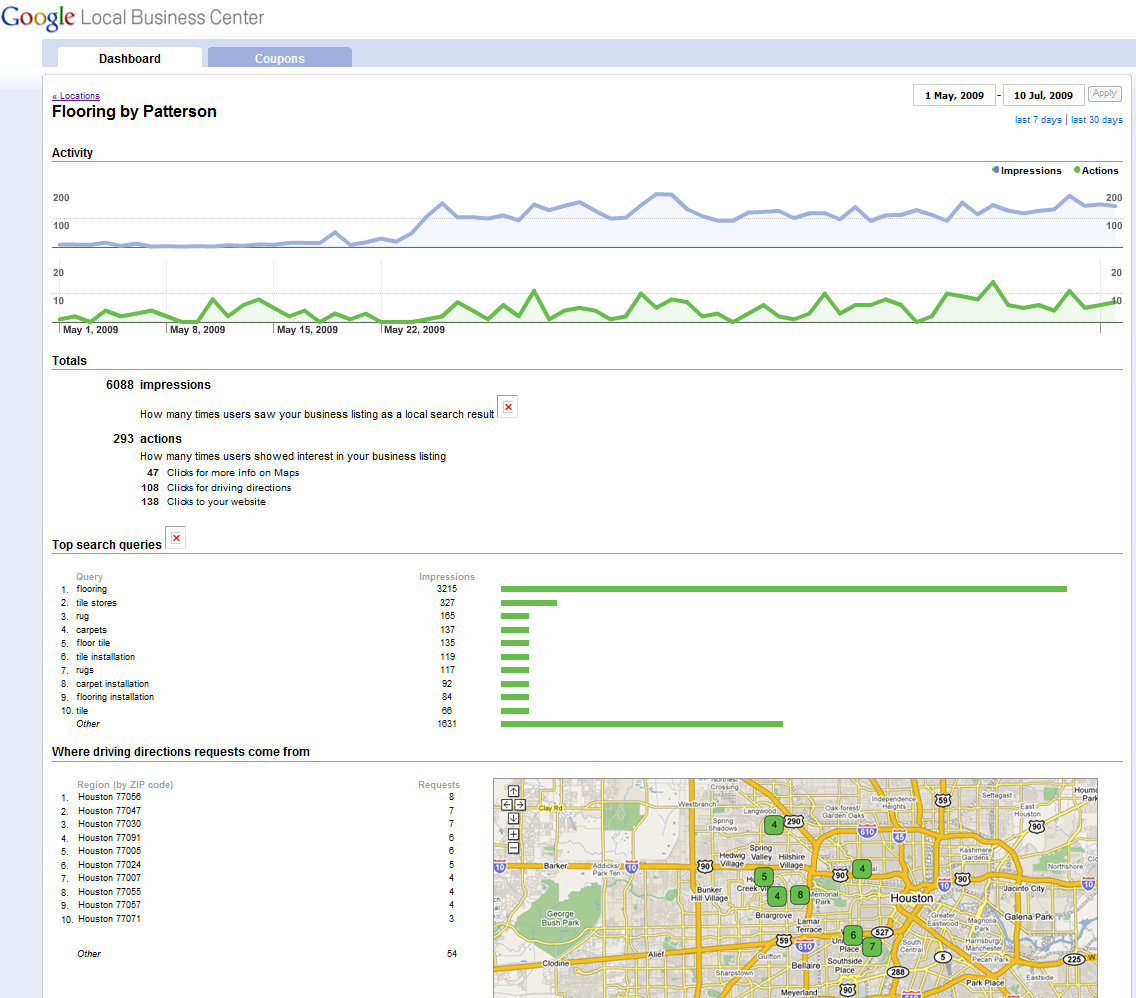Click the green 8 map marker

click(800, 895)
